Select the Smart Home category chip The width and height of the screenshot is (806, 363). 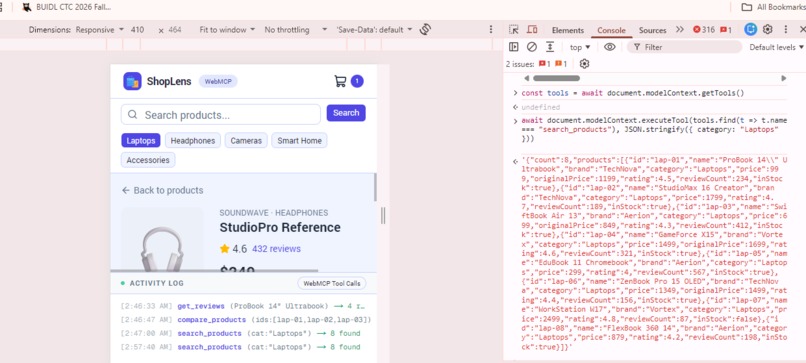(x=299, y=140)
